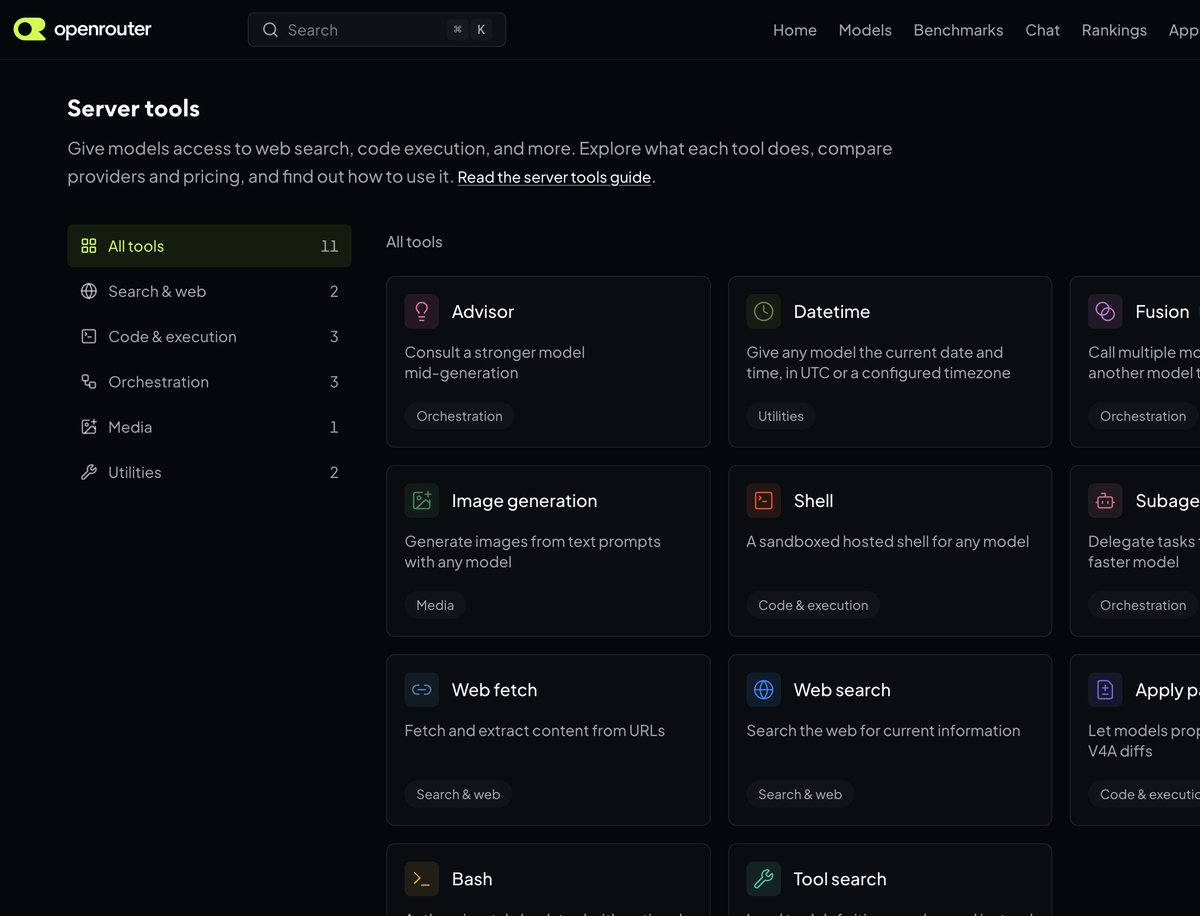Click the Utilities wrench icon in the sidebar
Image resolution: width=1200 pixels, height=916 pixels.
89,472
